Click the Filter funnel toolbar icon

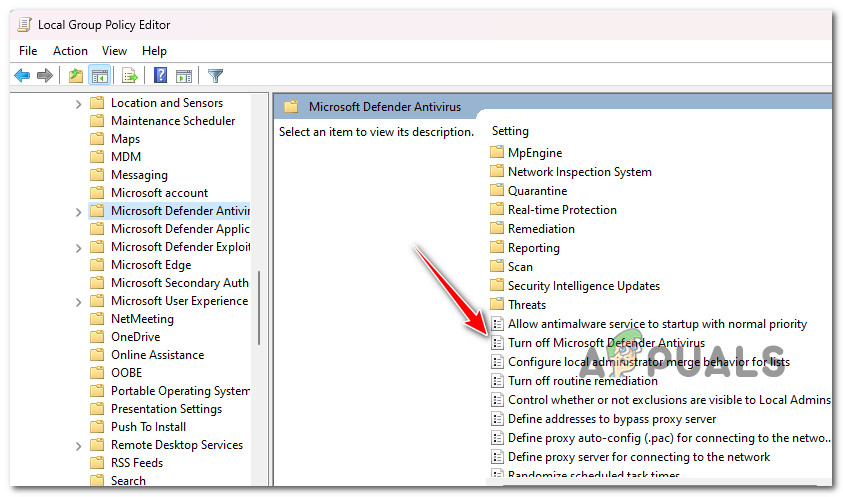coord(216,76)
